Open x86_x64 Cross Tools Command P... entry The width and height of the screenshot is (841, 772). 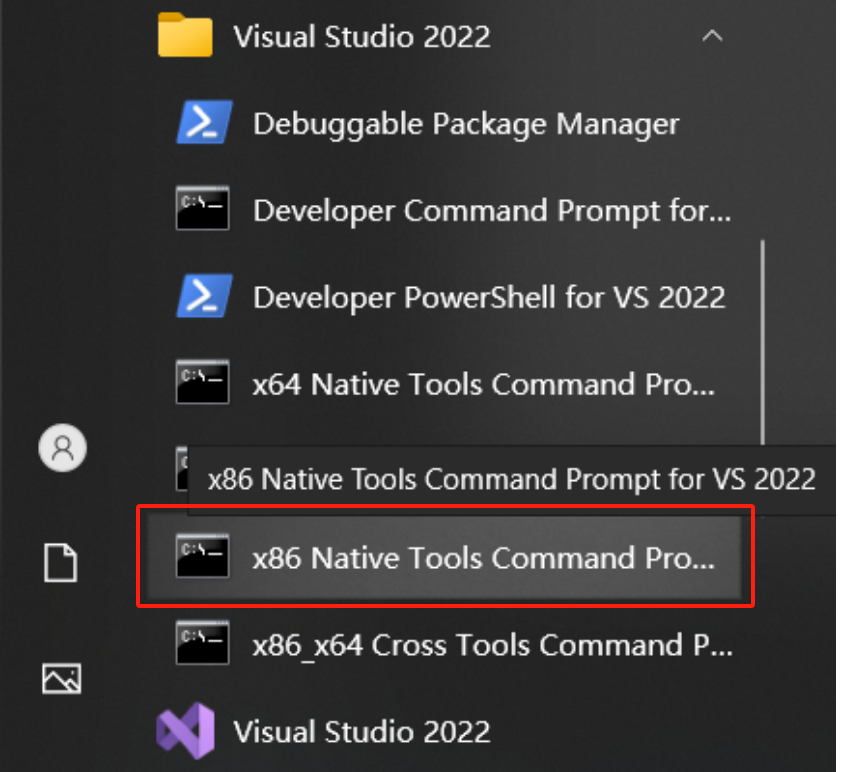(x=492, y=645)
